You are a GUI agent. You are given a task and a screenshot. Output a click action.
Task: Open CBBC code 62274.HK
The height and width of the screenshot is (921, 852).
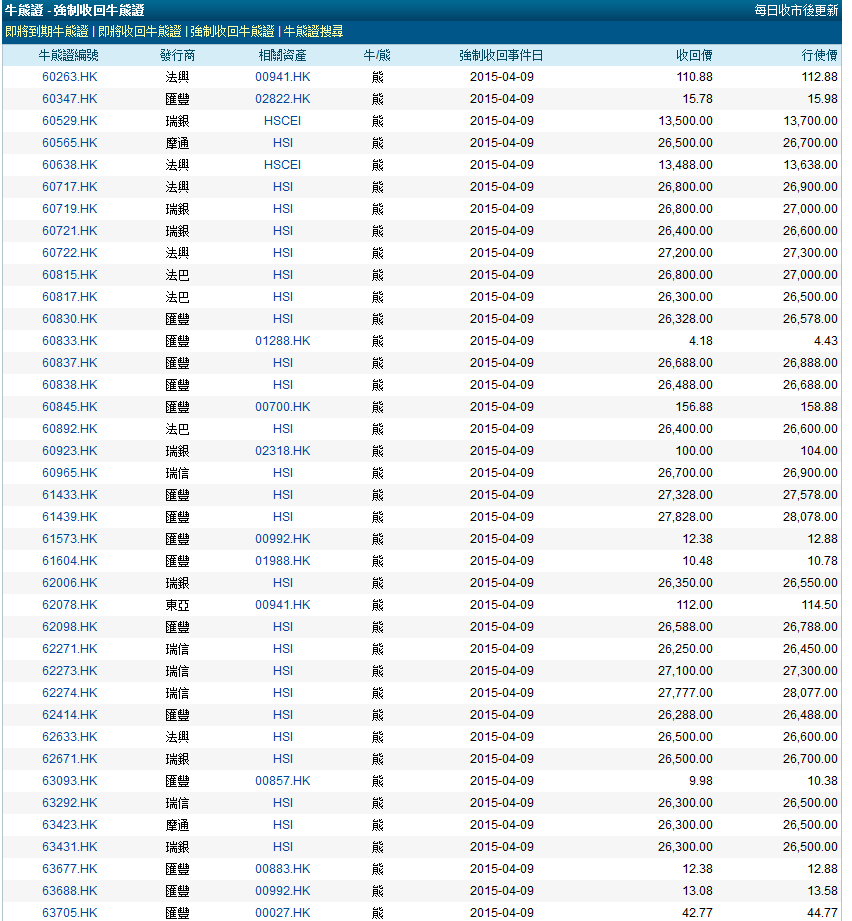(x=70, y=693)
